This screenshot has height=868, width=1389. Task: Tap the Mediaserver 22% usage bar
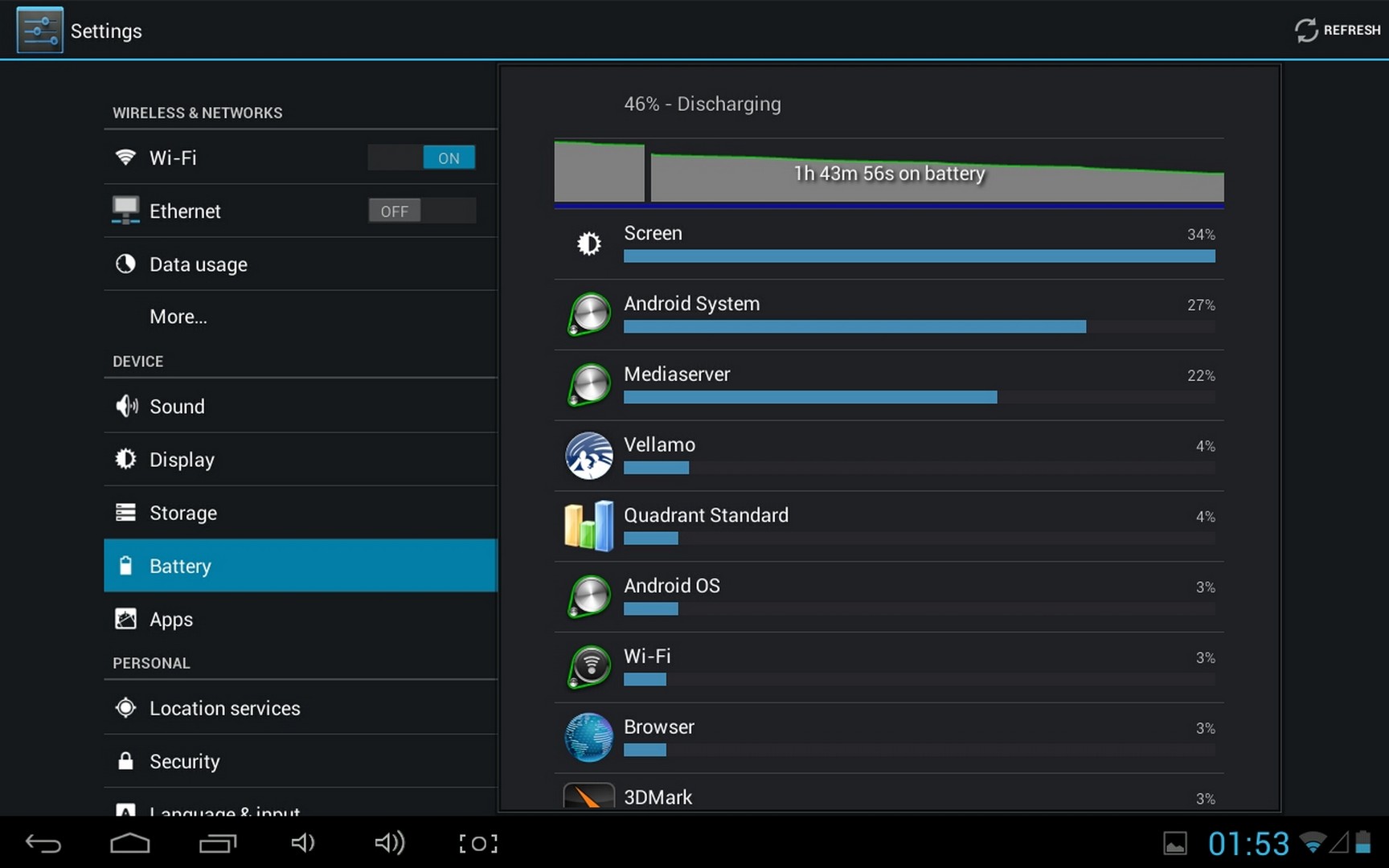tap(919, 397)
